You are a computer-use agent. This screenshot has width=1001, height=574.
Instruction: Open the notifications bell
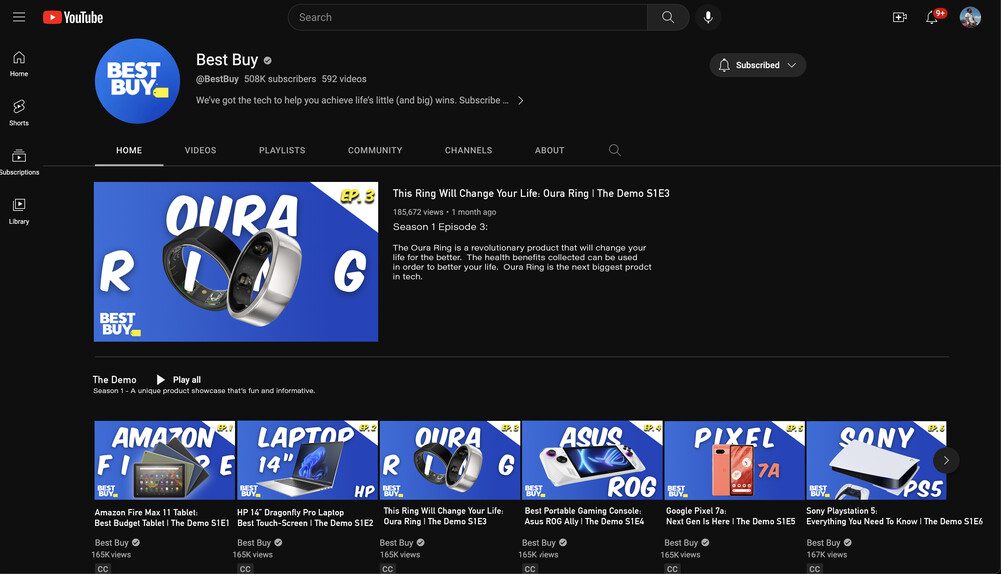pyautogui.click(x=932, y=17)
